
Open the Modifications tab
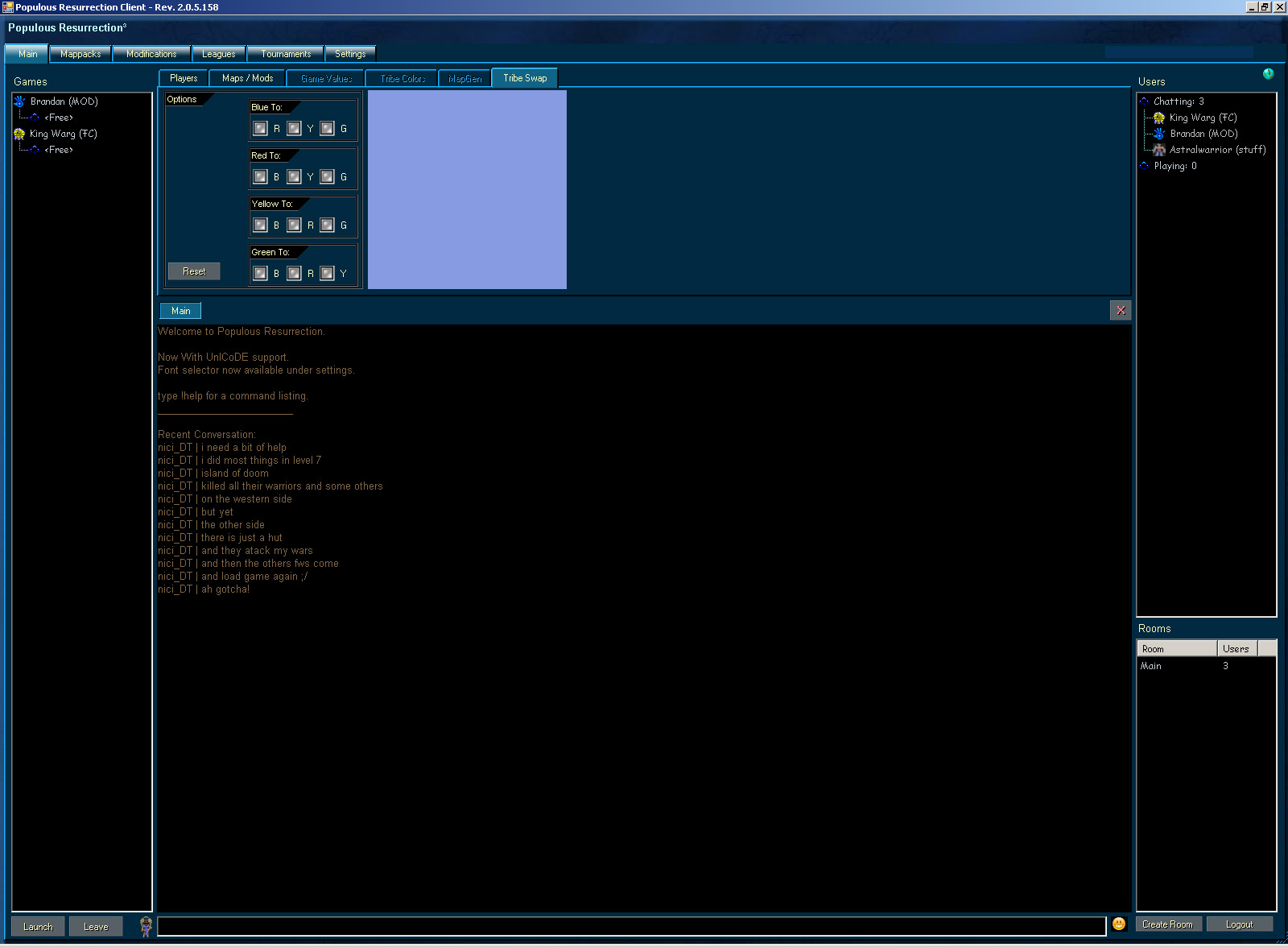(x=151, y=54)
